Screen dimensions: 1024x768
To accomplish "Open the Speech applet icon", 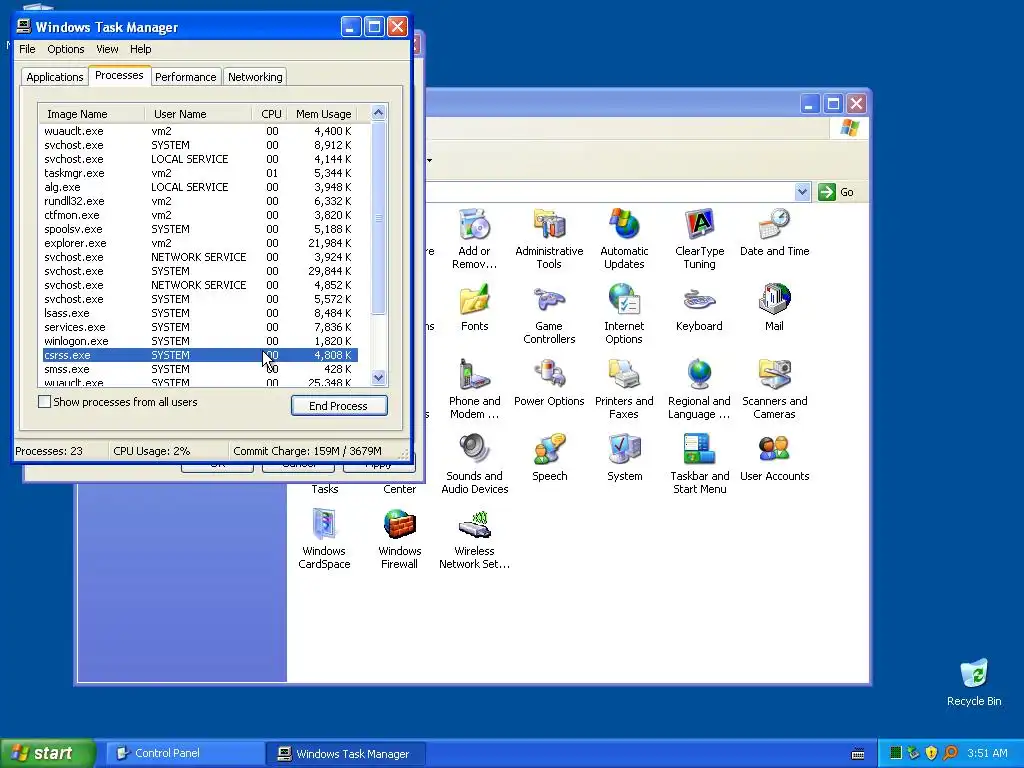I will [549, 458].
